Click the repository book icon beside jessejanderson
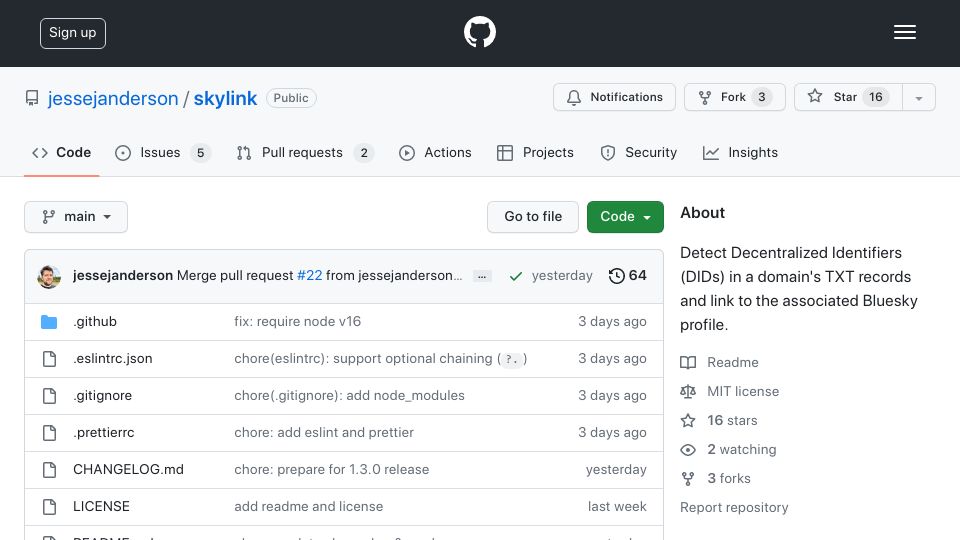The height and width of the screenshot is (540, 960). [32, 98]
